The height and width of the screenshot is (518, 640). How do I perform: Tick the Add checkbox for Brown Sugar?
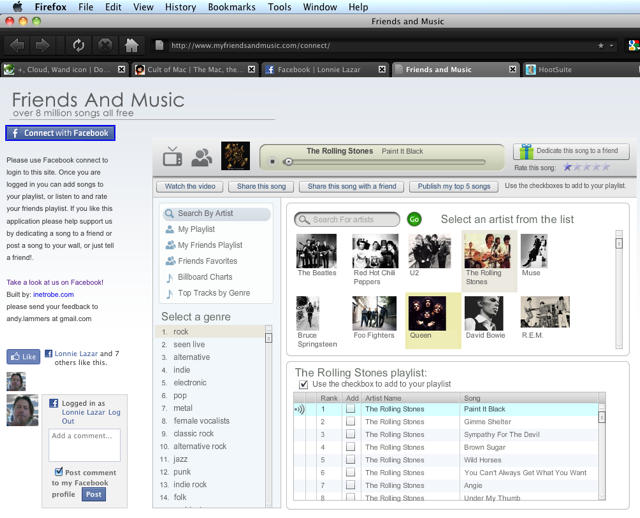[351, 447]
